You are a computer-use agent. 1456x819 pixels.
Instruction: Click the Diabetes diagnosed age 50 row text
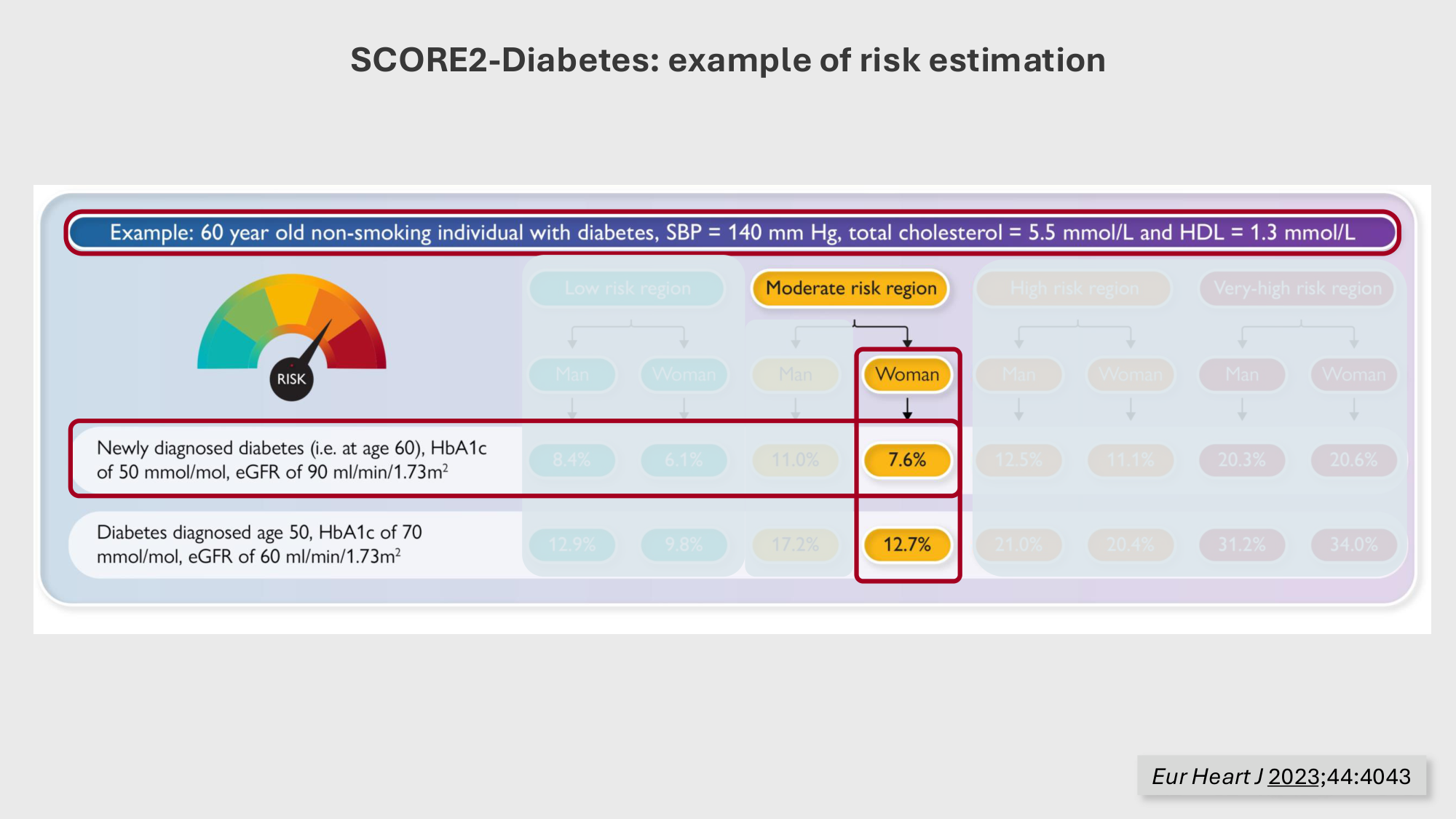pos(259,544)
